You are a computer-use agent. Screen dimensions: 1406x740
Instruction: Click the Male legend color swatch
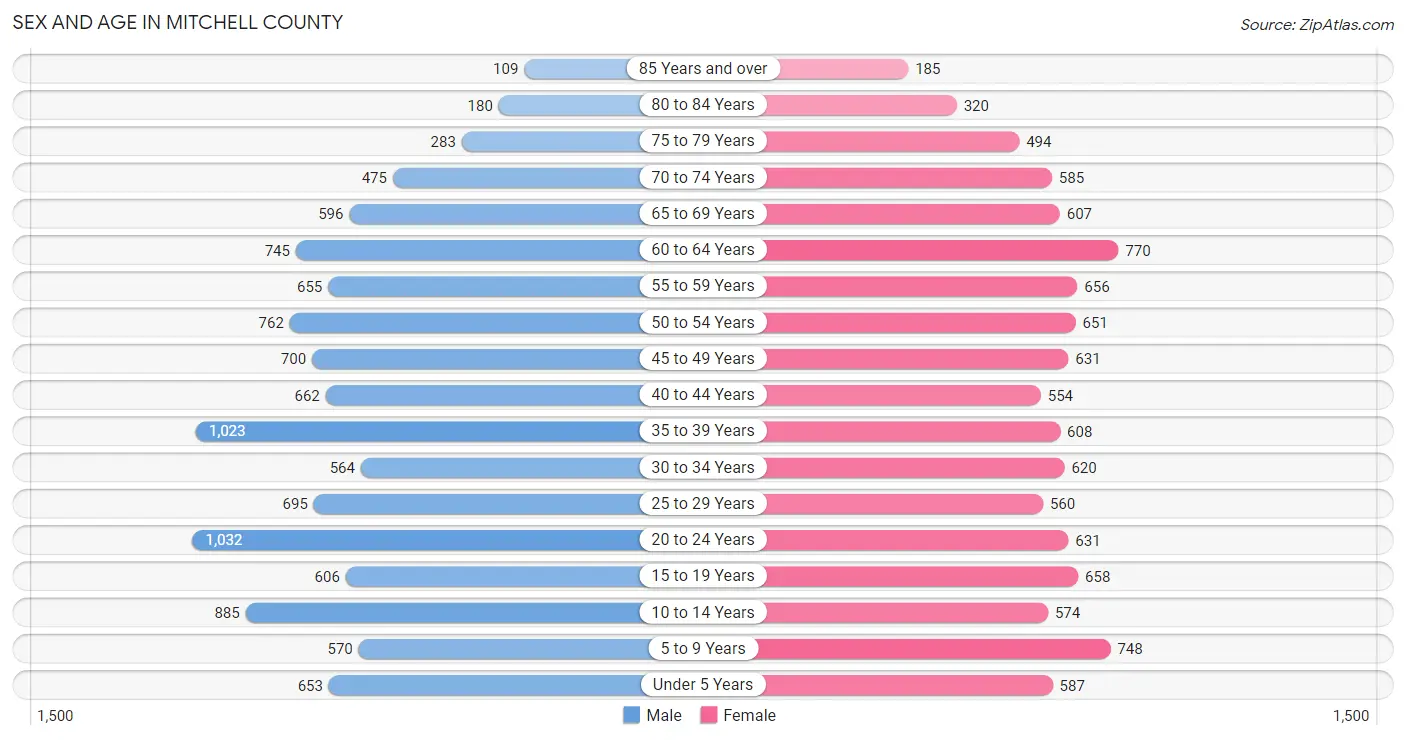click(x=631, y=715)
